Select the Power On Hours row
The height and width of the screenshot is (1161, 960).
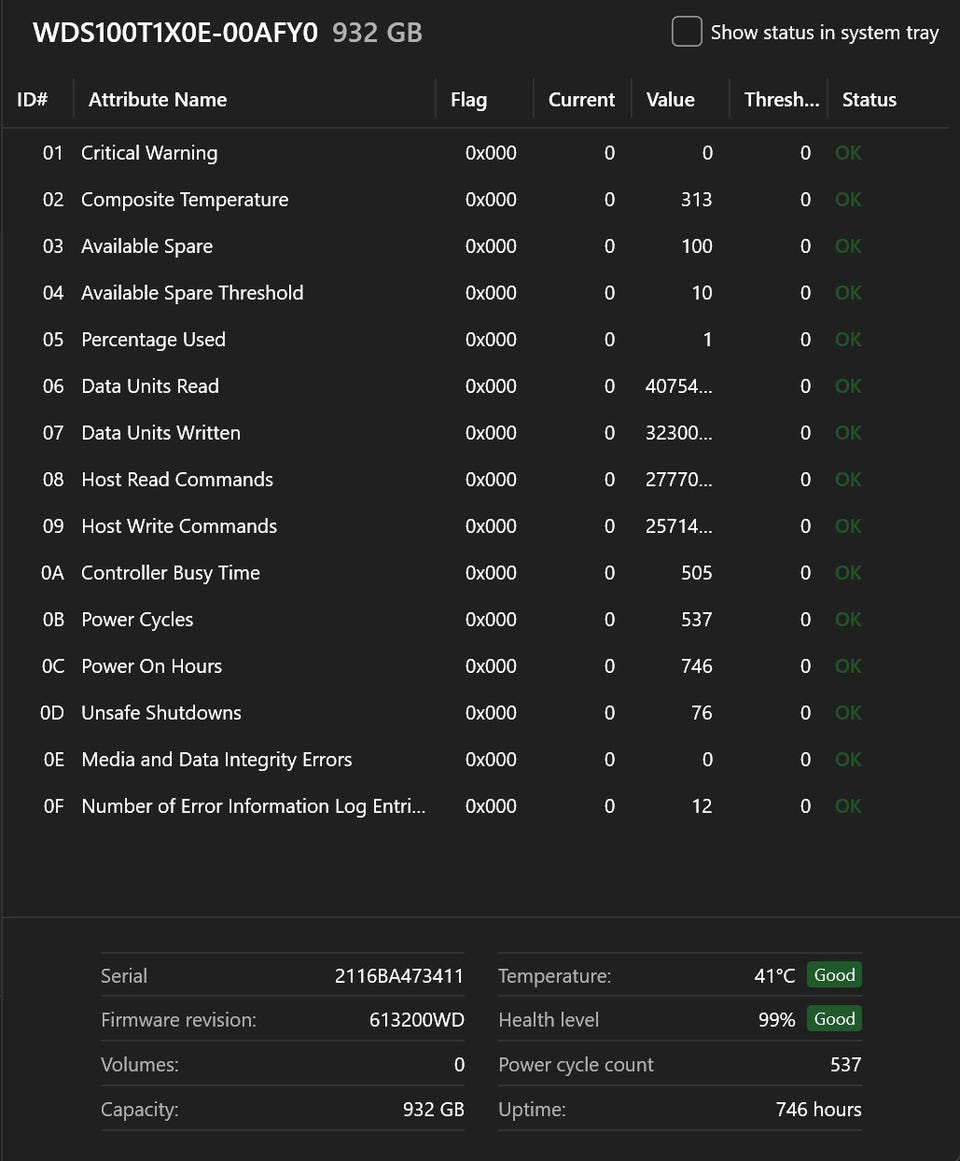(475, 666)
